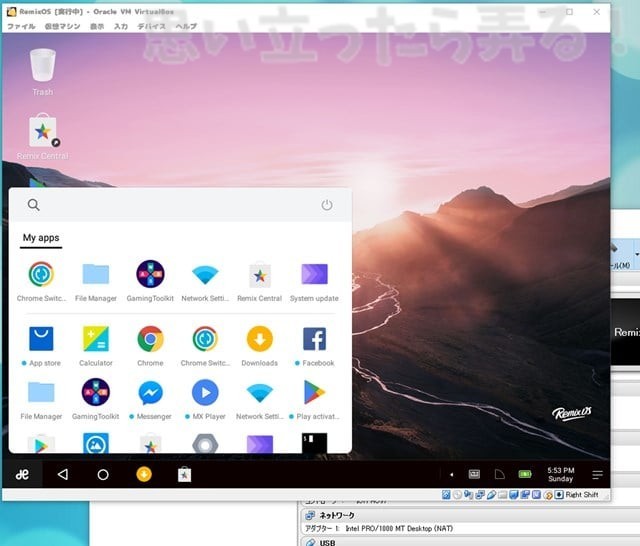Launch the App store app
This screenshot has height=546, width=640.
coord(41,346)
